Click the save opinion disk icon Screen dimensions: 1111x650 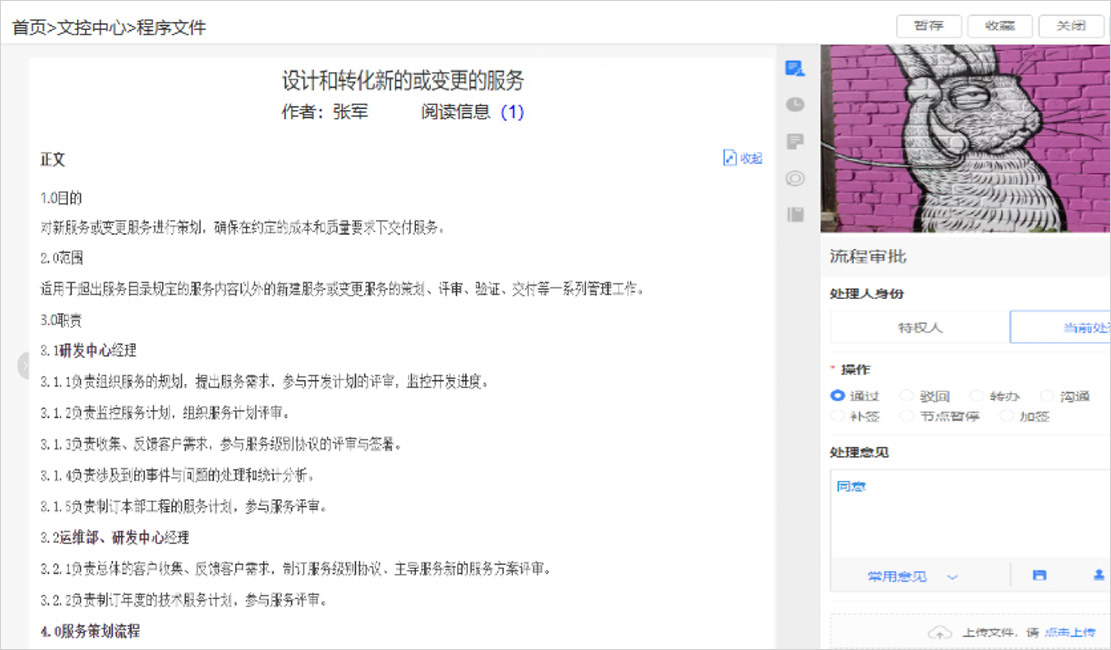(1039, 576)
